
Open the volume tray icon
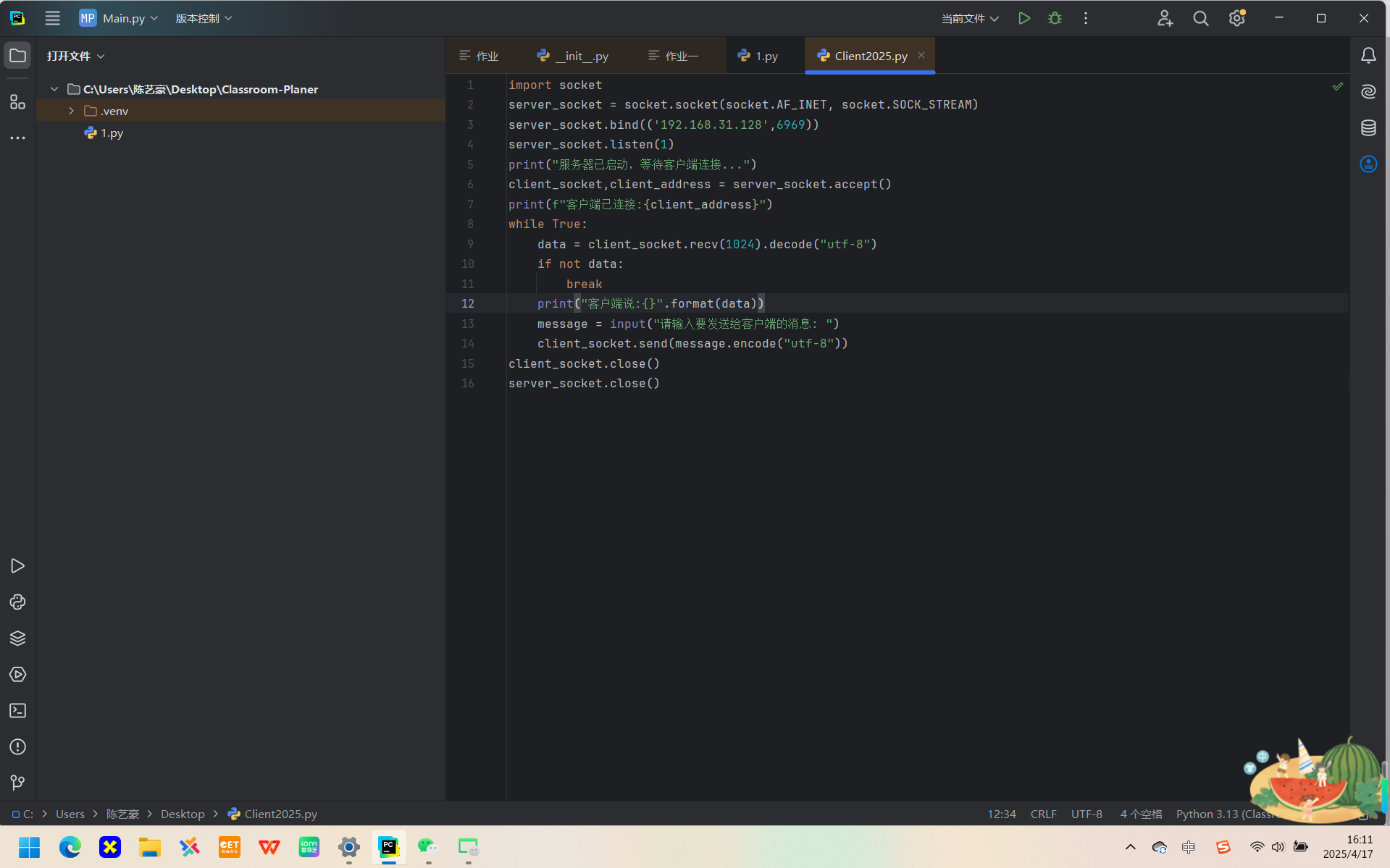pos(1278,847)
